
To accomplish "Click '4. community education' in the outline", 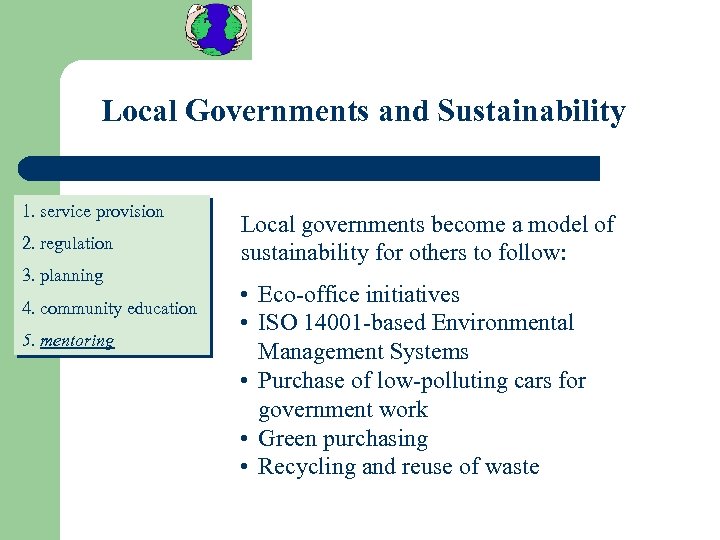I will click(109, 308).
